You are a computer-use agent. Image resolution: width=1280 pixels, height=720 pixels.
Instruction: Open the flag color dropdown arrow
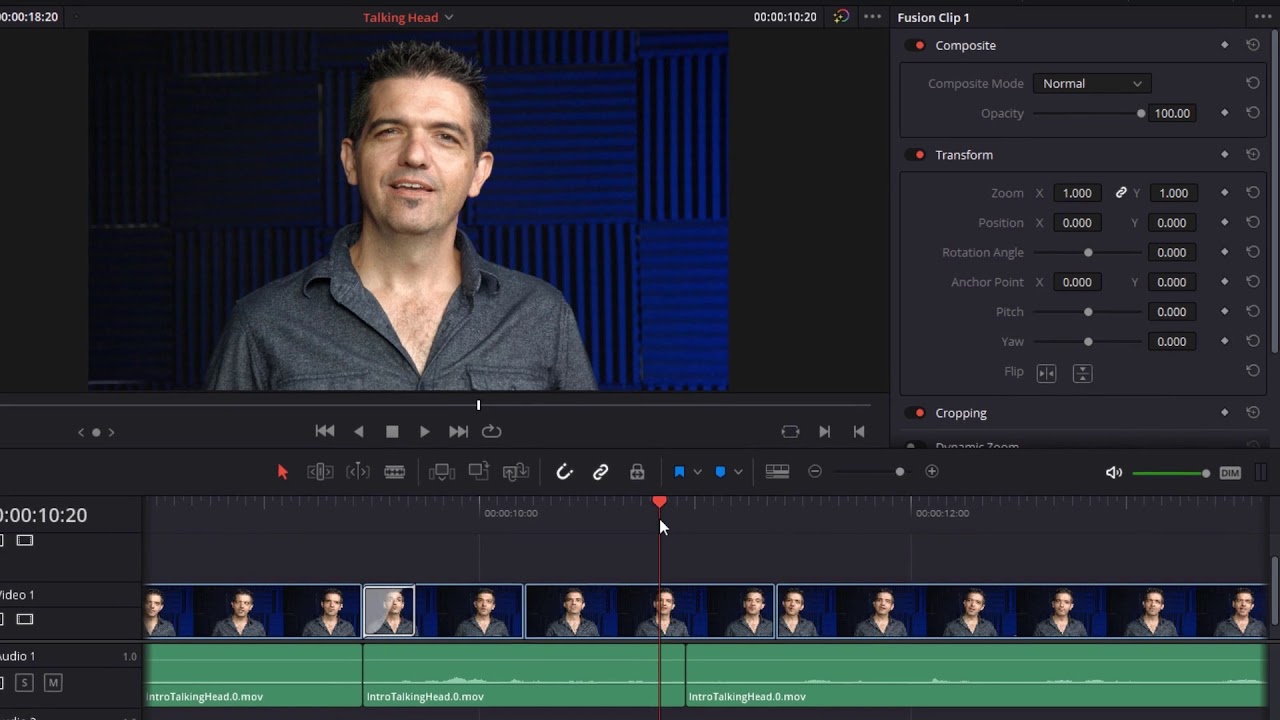pyautogui.click(x=697, y=472)
